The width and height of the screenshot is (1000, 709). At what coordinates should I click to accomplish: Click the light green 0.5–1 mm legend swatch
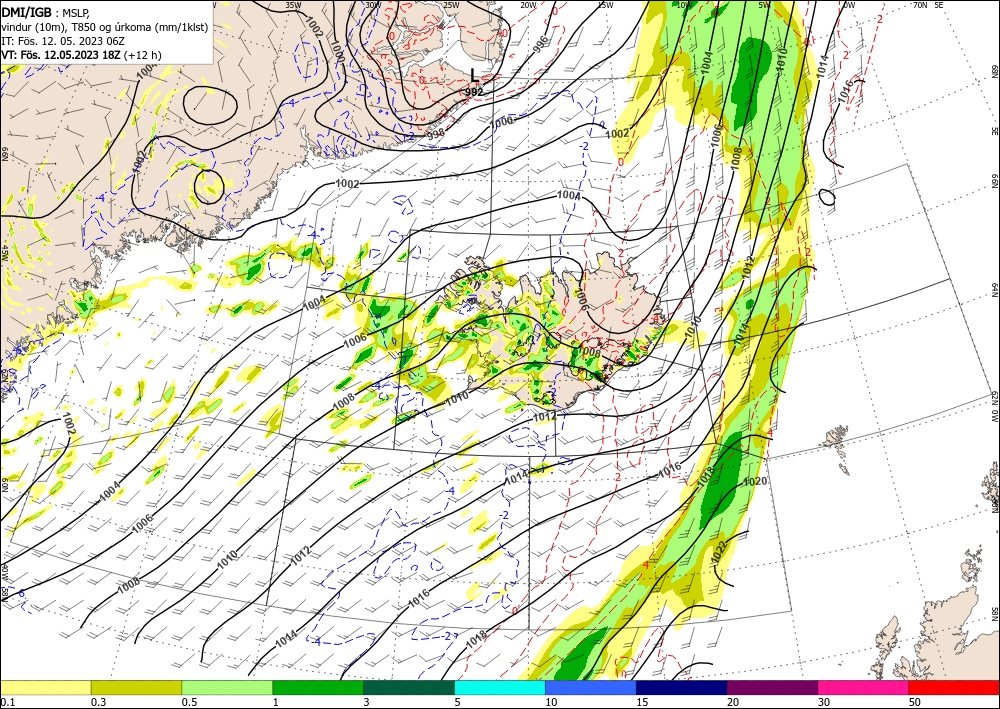pyautogui.click(x=227, y=687)
